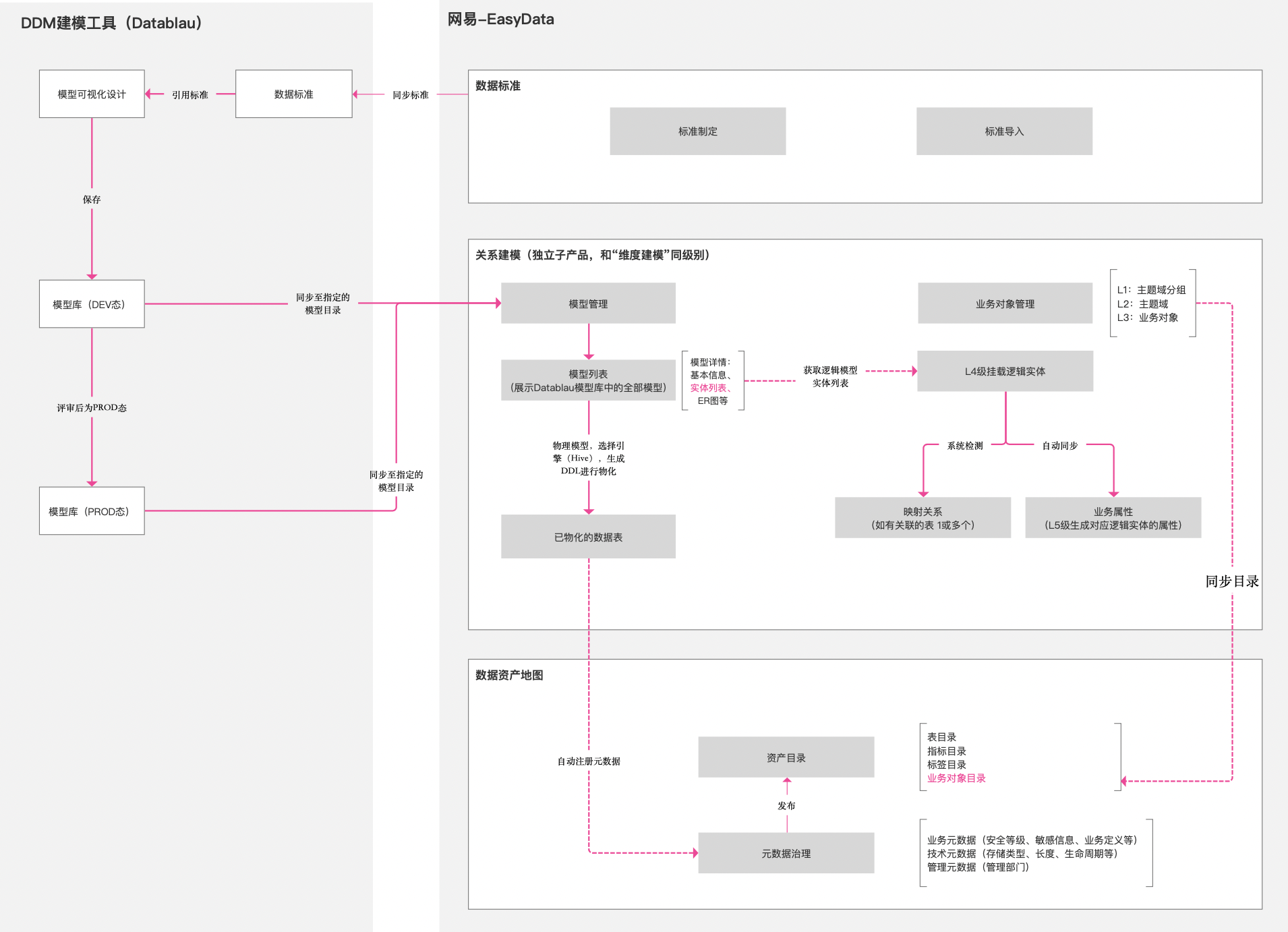The width and height of the screenshot is (1288, 932).
Task: Click the 业务属性 block
Action: pos(1113,518)
